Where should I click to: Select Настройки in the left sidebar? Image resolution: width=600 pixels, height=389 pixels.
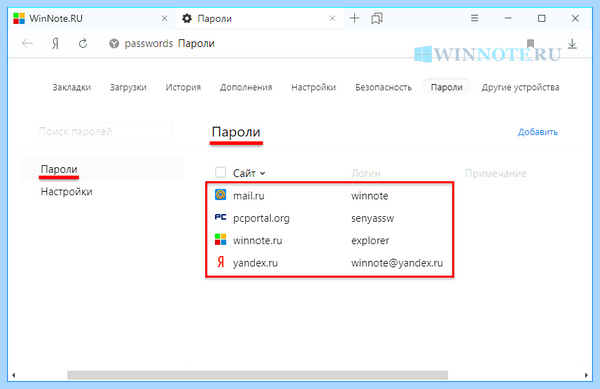point(67,191)
